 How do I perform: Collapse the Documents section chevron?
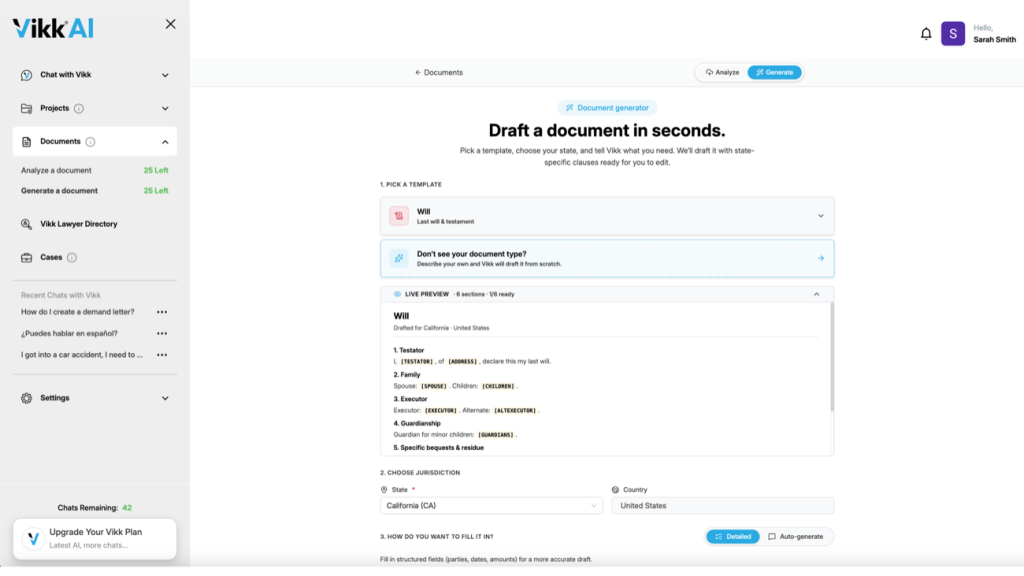pos(165,142)
